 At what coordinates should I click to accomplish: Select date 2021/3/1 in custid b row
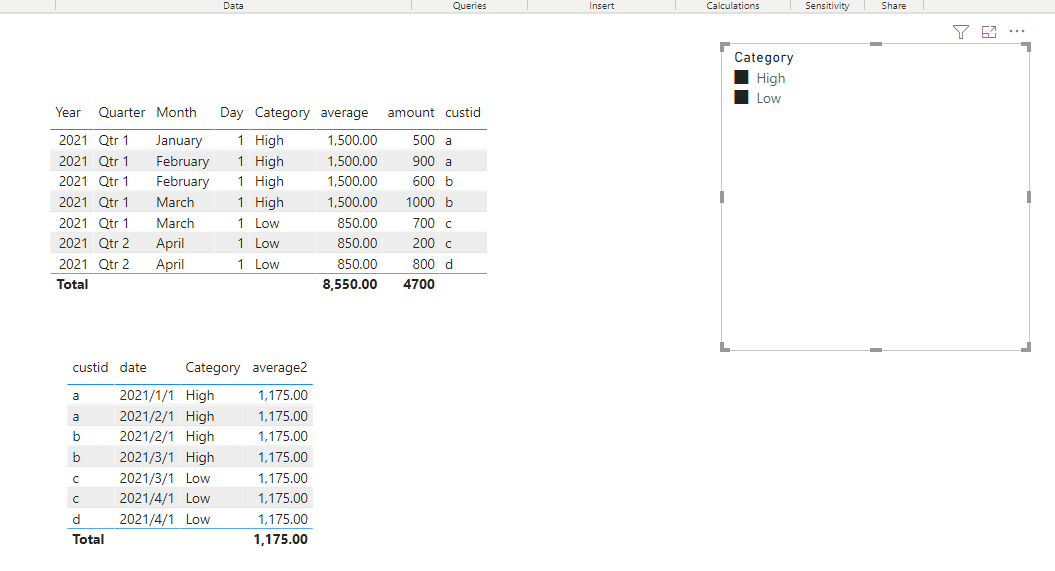[x=147, y=457]
